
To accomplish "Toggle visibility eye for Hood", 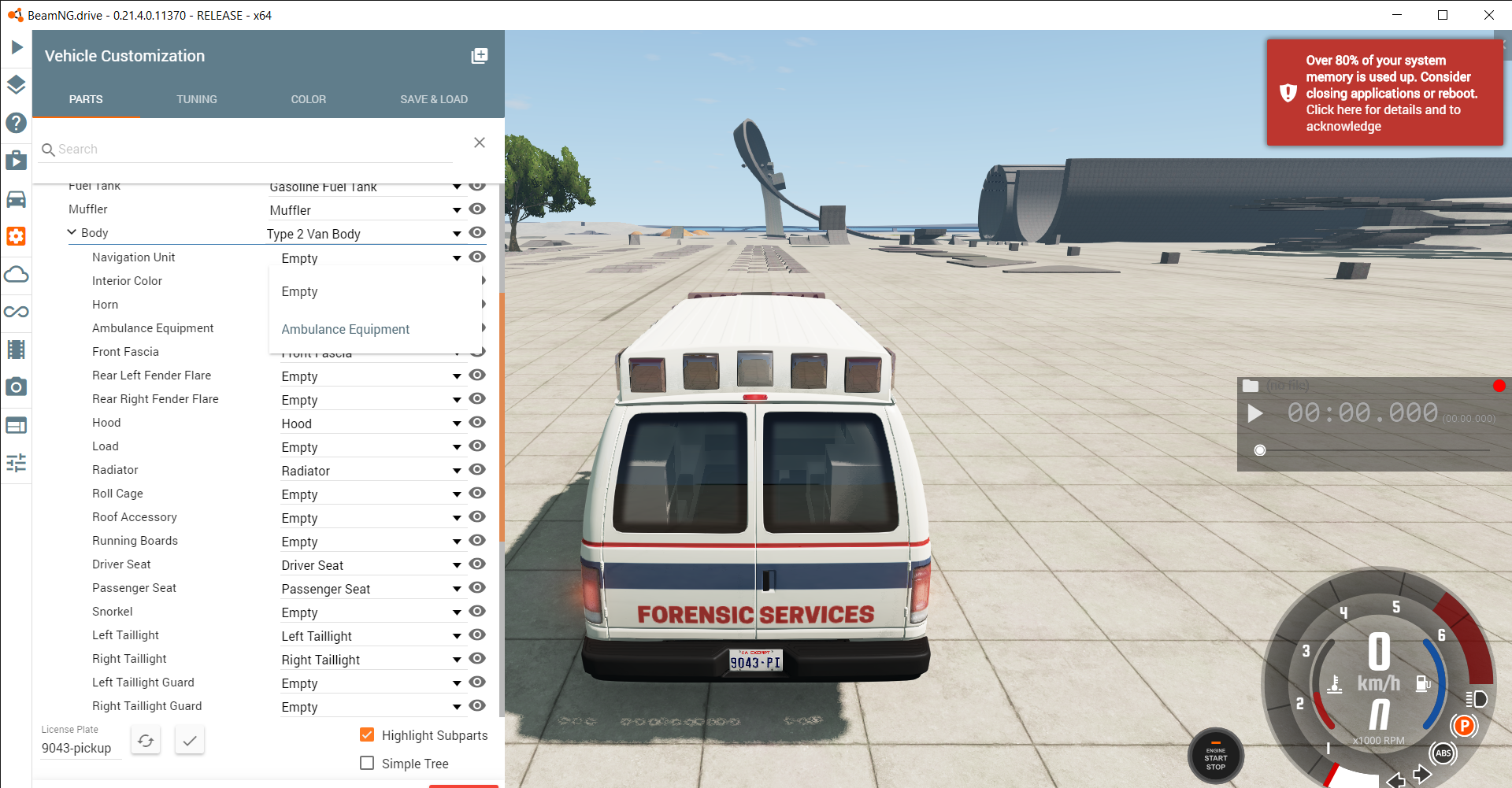I will [477, 423].
